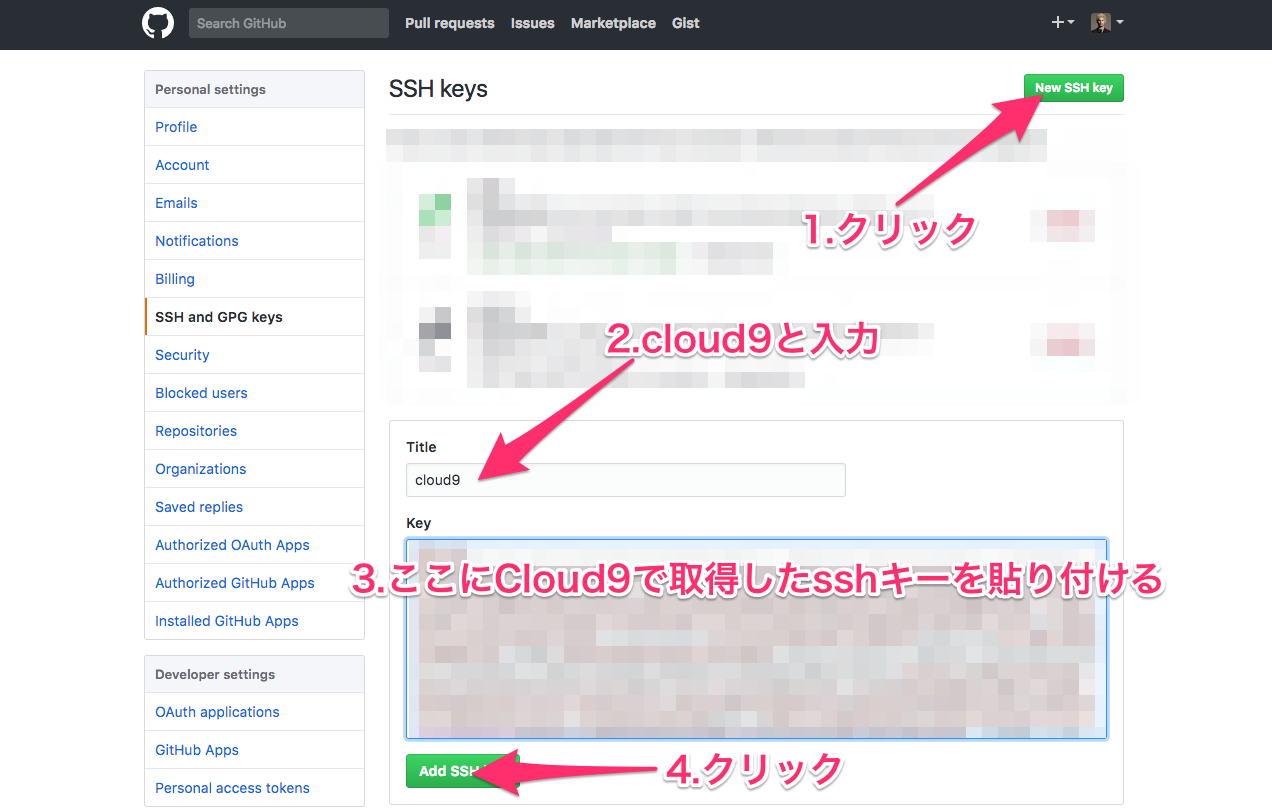This screenshot has height=808, width=1272.
Task: Open Gist from the header
Action: (x=686, y=23)
